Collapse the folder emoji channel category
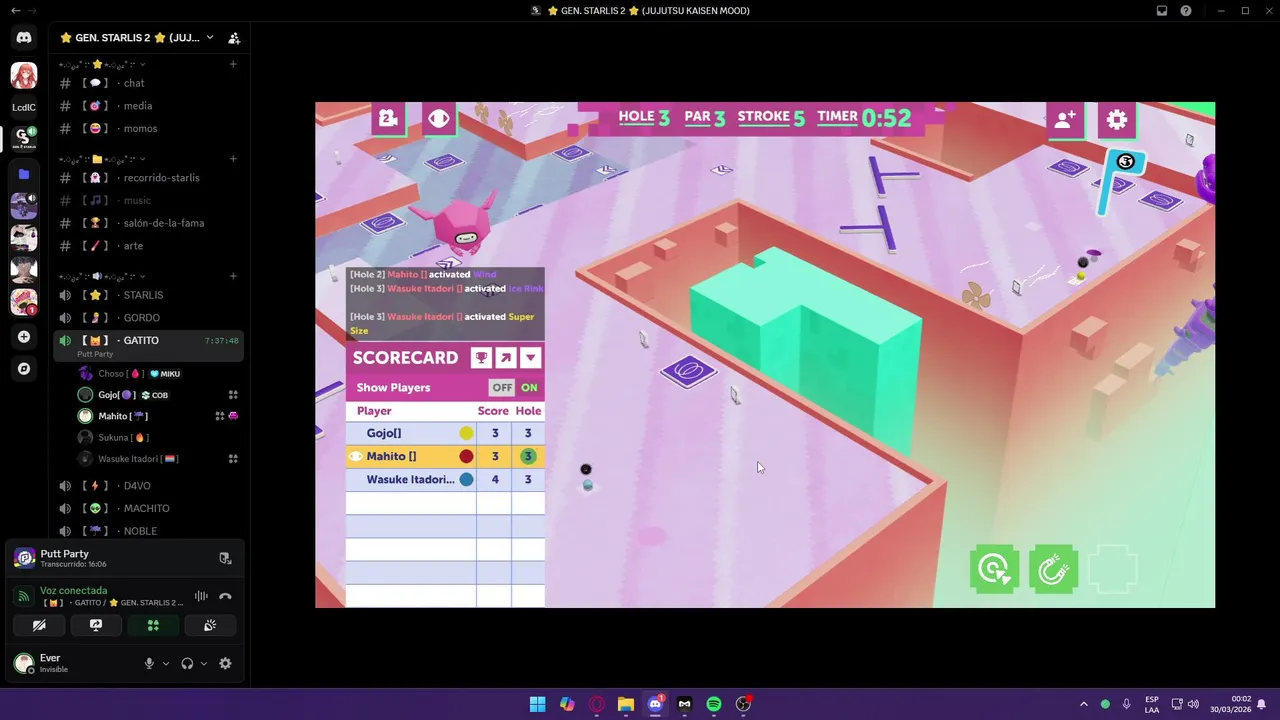The image size is (1280, 720). [102, 159]
